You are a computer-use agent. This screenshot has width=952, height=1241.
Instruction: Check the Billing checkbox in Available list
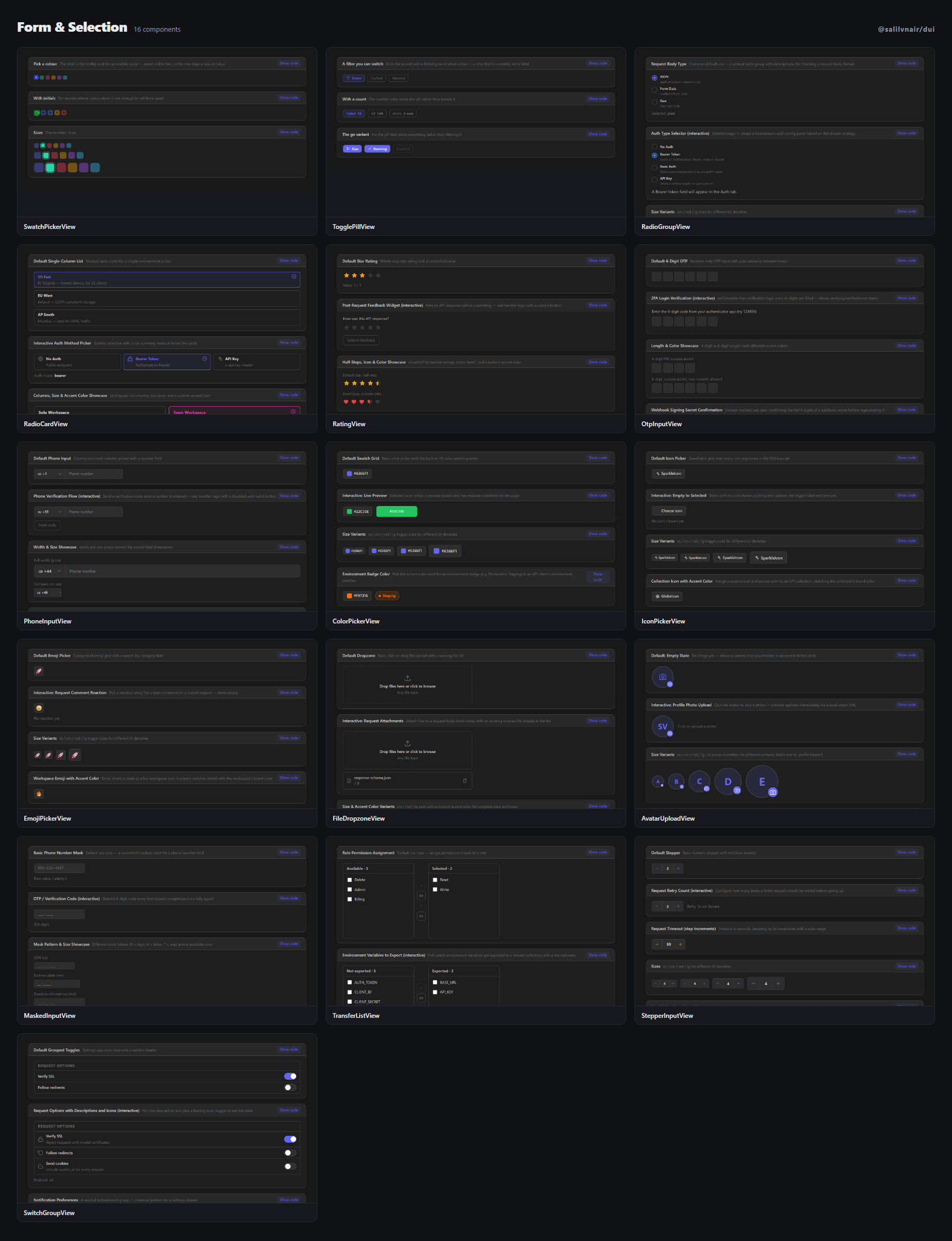pos(350,899)
